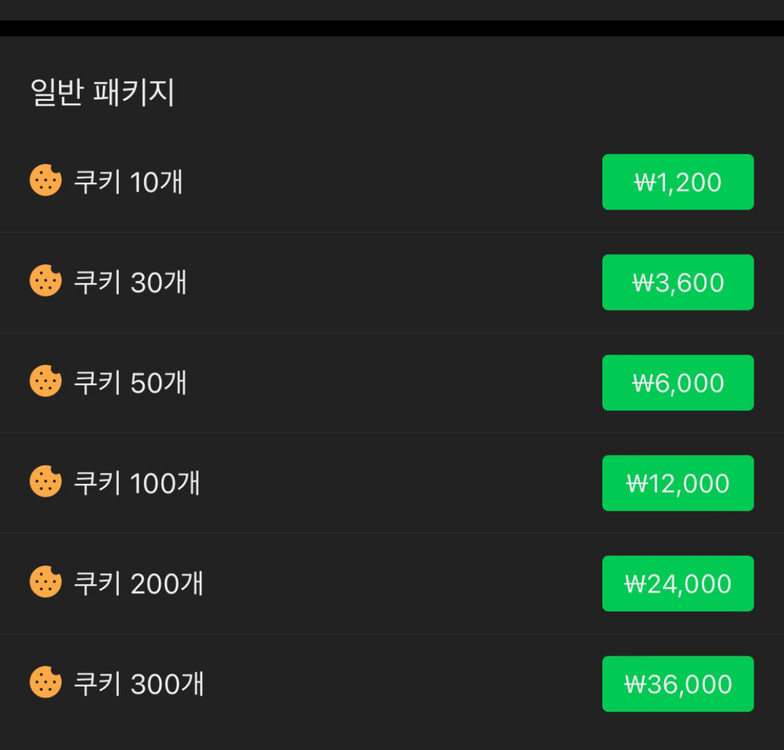
Task: Select the cookie icon beside 쿠키 200개
Action: coord(45,582)
